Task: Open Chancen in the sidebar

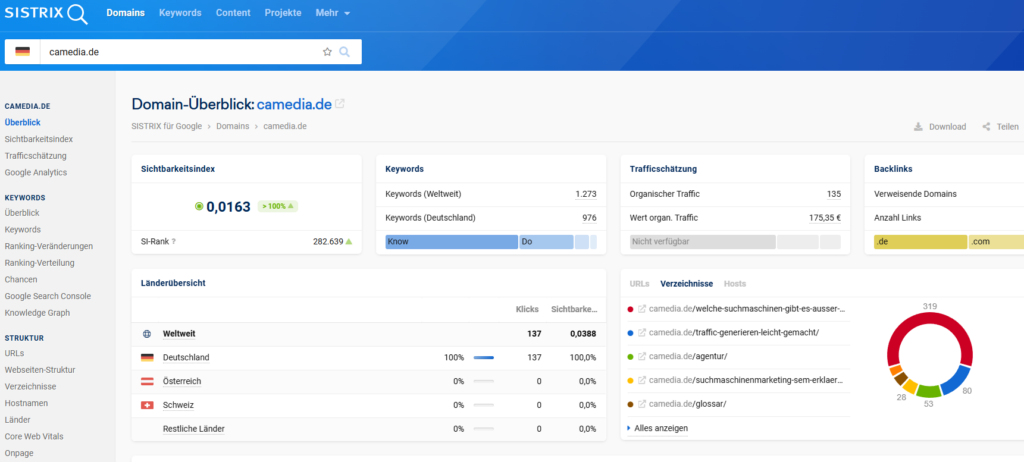Action: click(x=21, y=279)
